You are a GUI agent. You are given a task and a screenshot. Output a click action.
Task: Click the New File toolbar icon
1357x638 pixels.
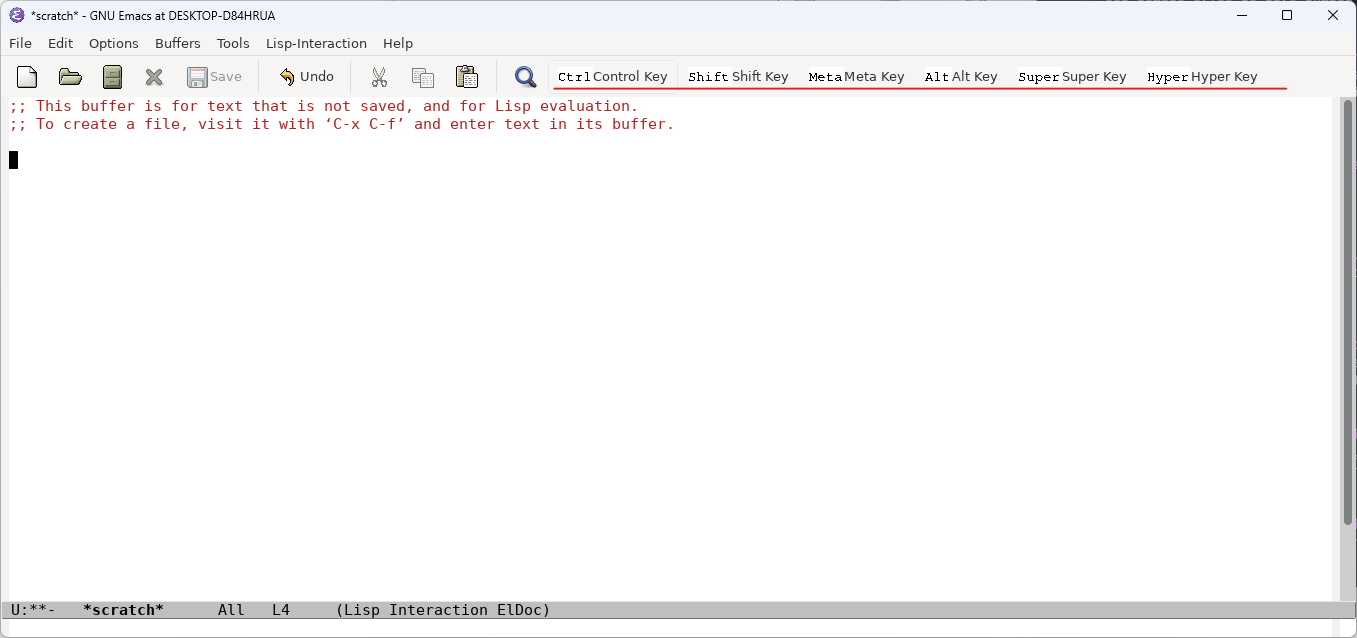(x=27, y=77)
